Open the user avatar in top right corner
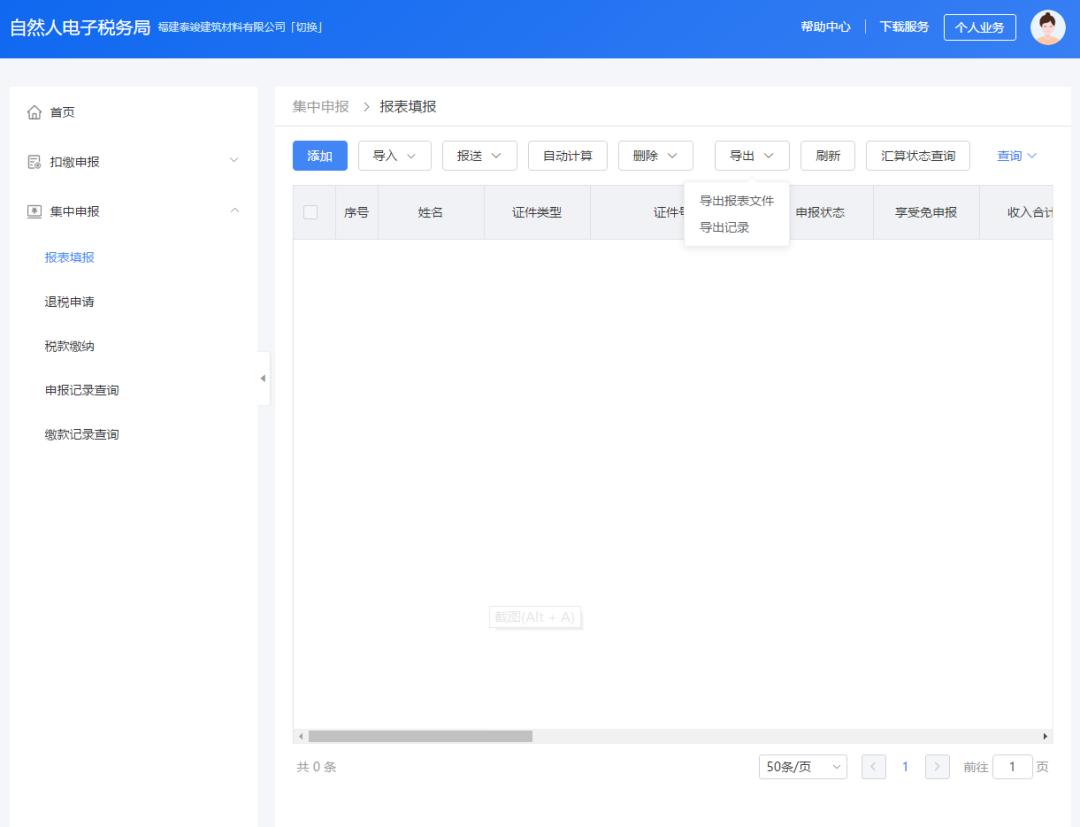 click(1049, 27)
